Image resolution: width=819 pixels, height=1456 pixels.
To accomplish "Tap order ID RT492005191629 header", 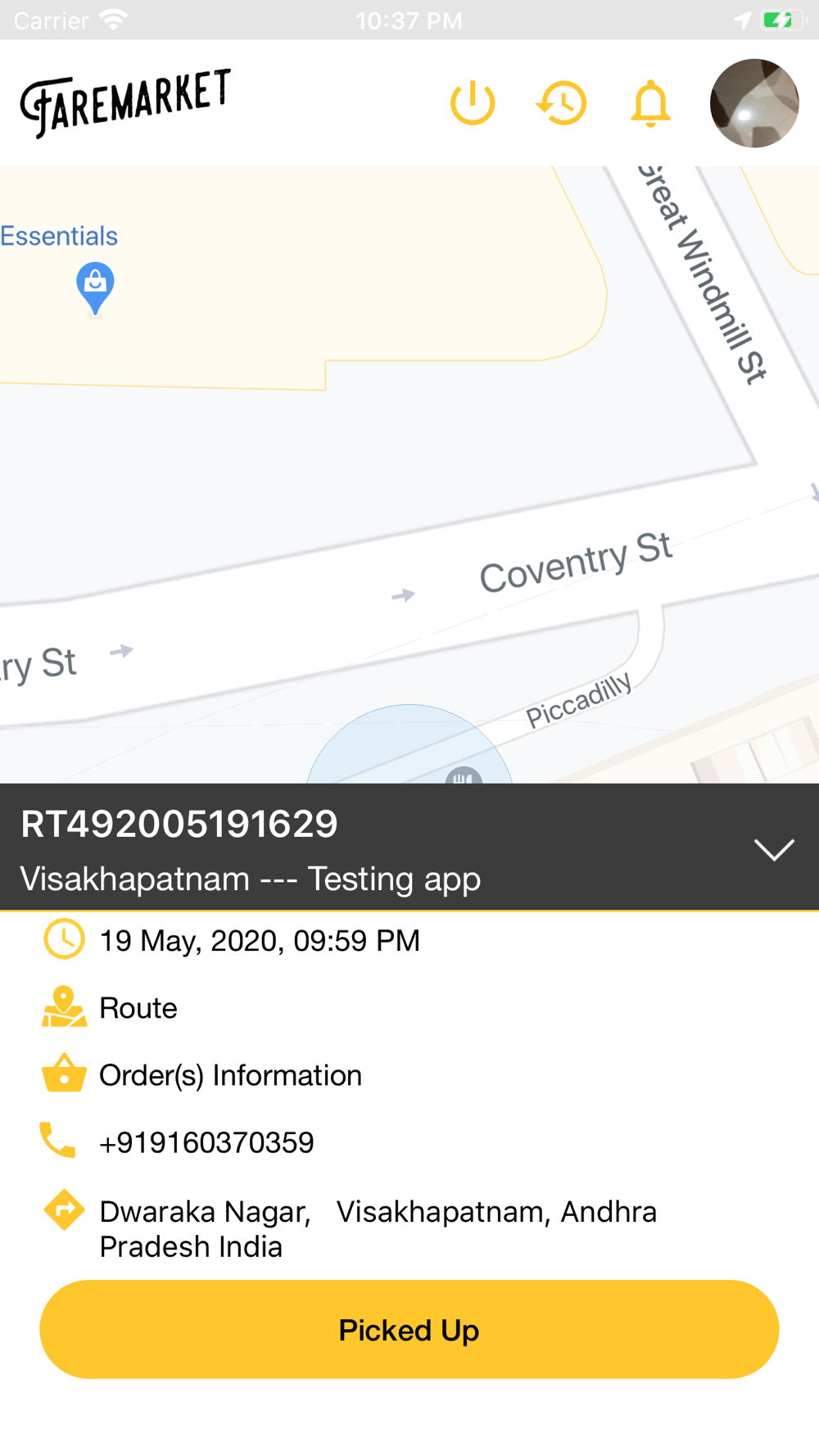I will click(x=179, y=824).
